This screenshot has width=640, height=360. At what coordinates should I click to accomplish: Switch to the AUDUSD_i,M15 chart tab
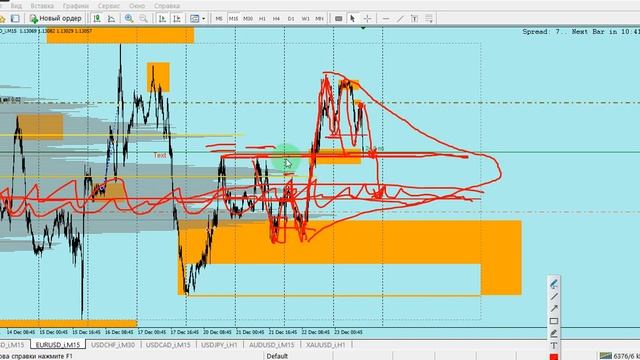coord(271,345)
